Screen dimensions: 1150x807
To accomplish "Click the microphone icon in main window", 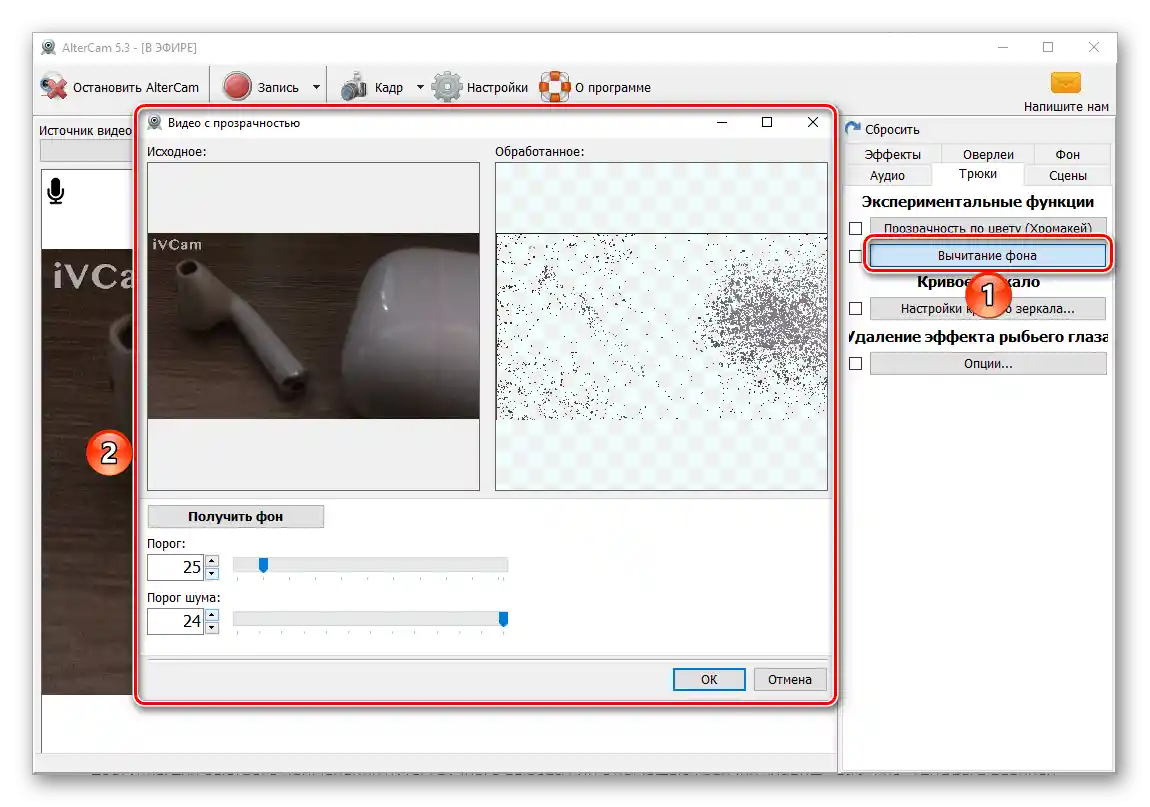I will [55, 191].
